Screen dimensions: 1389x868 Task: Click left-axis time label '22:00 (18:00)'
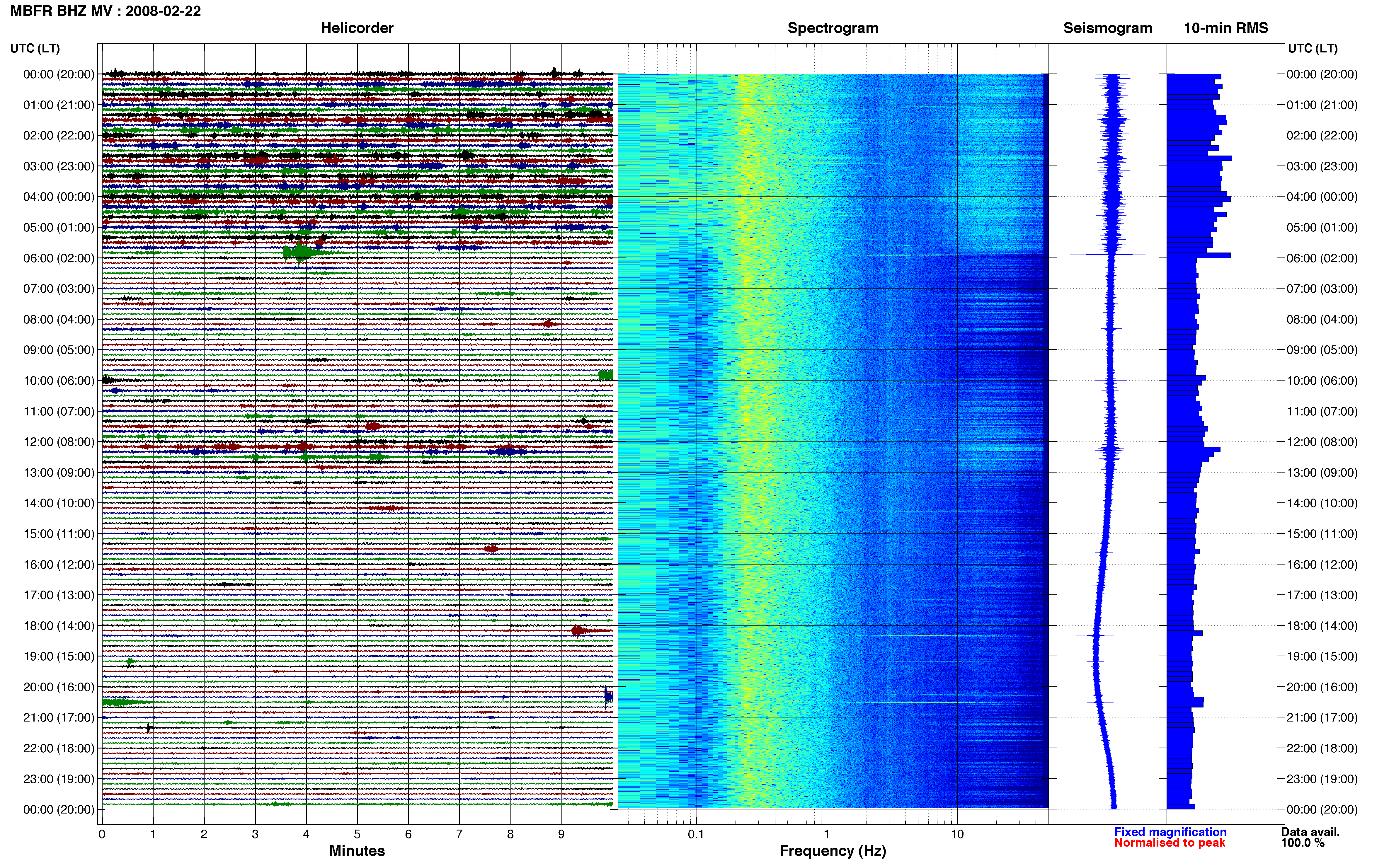click(59, 748)
